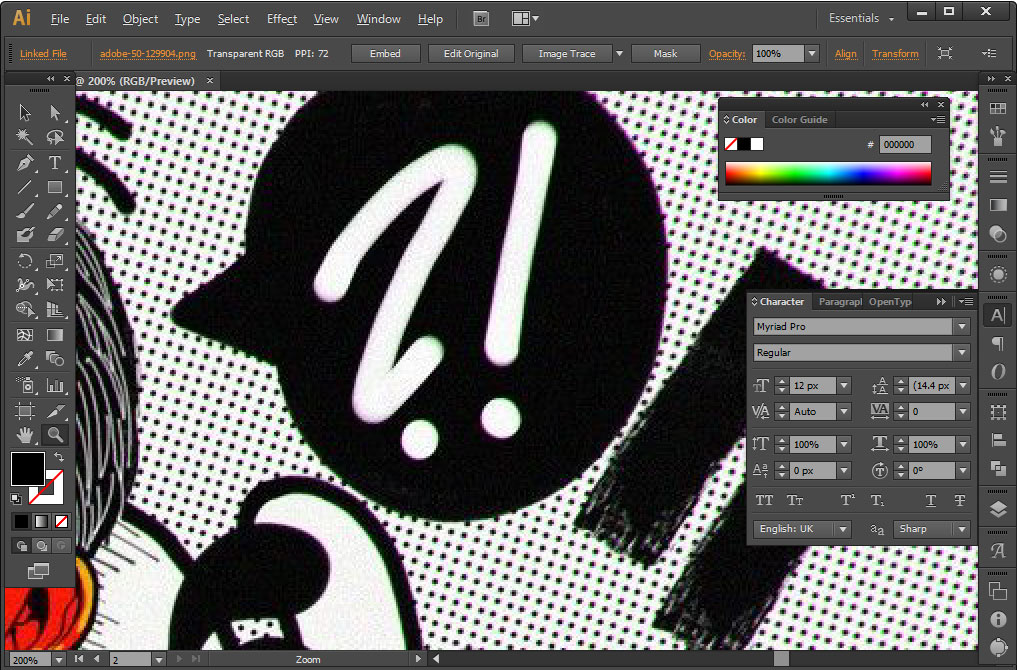Choose the Hand tool

25,435
